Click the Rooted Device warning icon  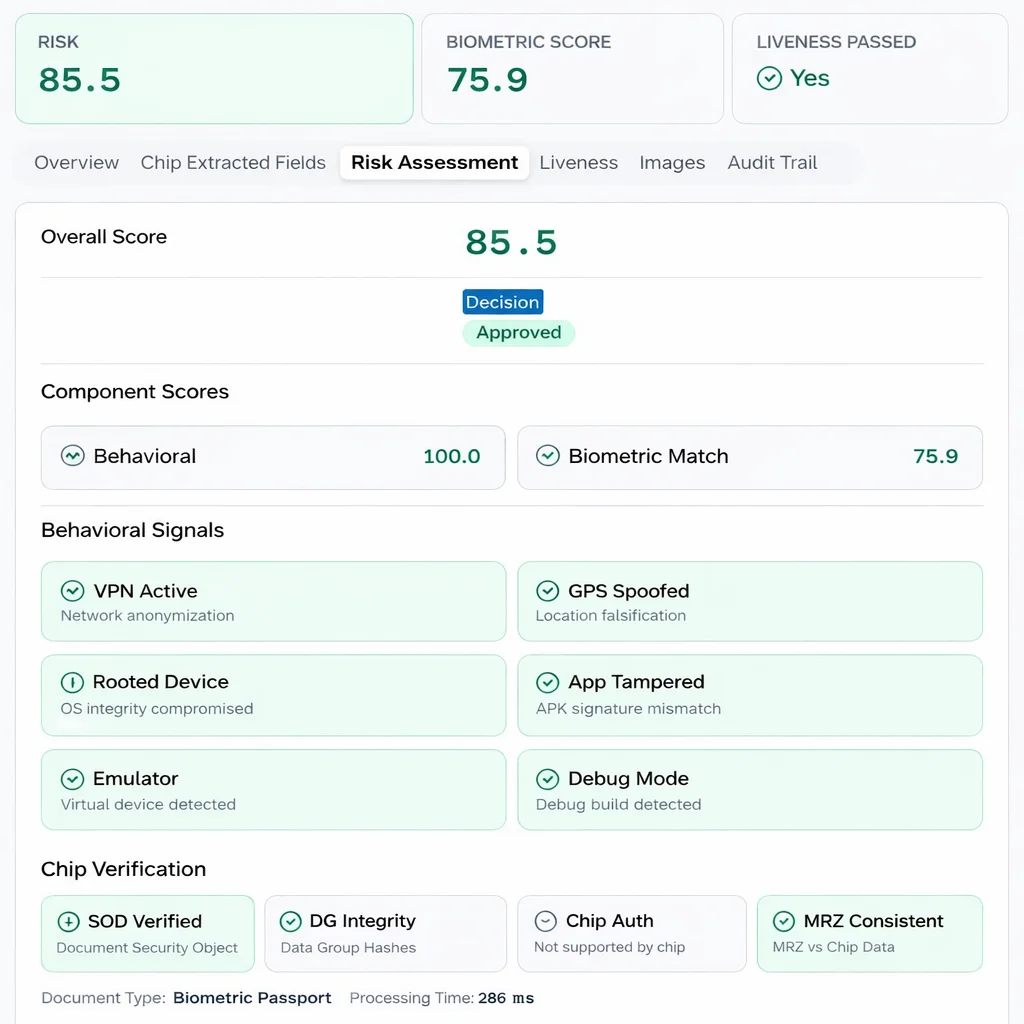point(72,684)
